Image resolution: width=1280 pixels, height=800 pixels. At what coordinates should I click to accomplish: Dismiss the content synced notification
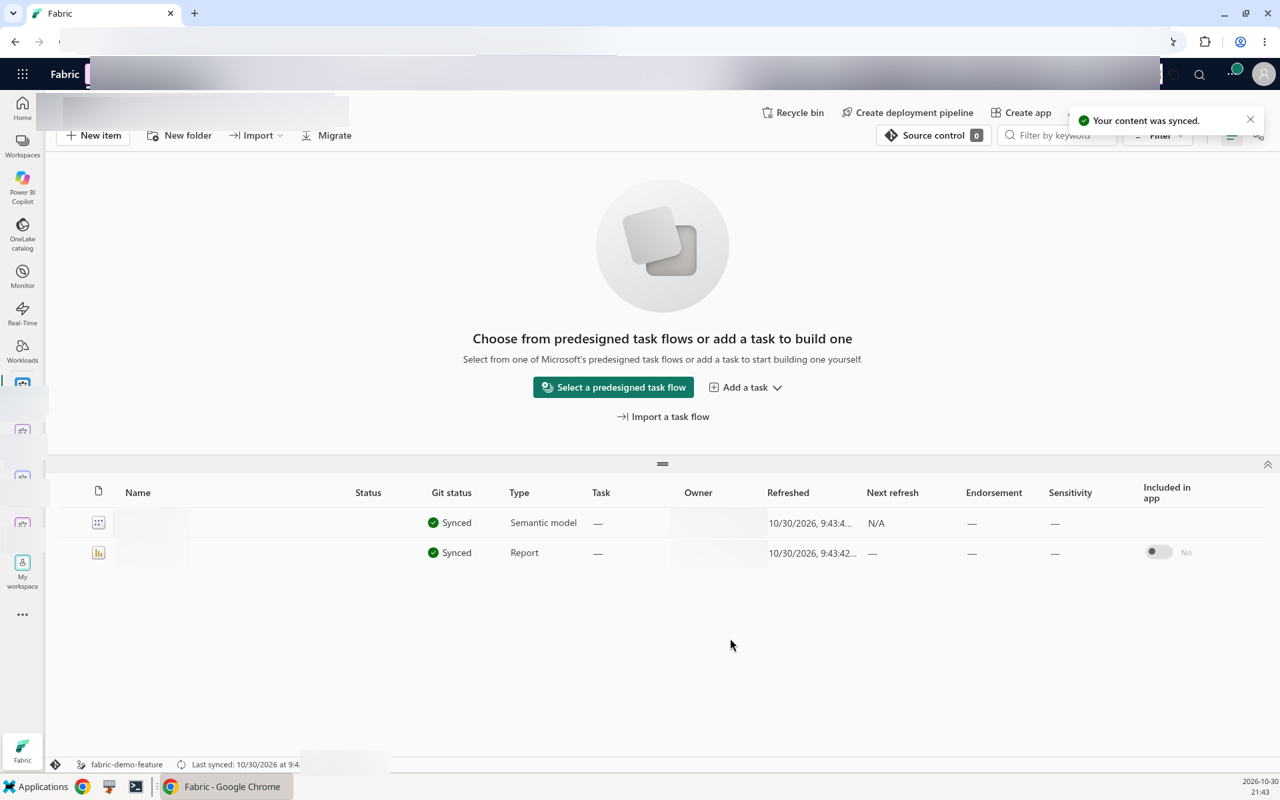pyautogui.click(x=1250, y=120)
